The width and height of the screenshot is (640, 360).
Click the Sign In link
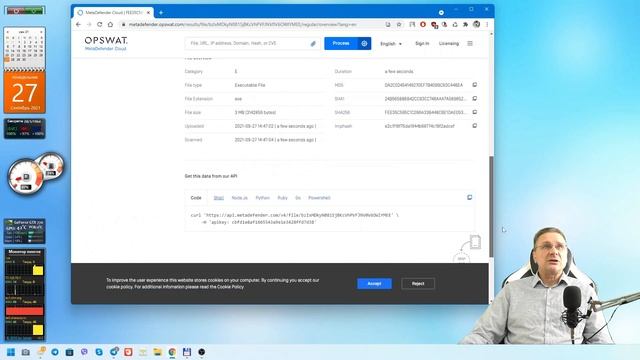coord(422,43)
